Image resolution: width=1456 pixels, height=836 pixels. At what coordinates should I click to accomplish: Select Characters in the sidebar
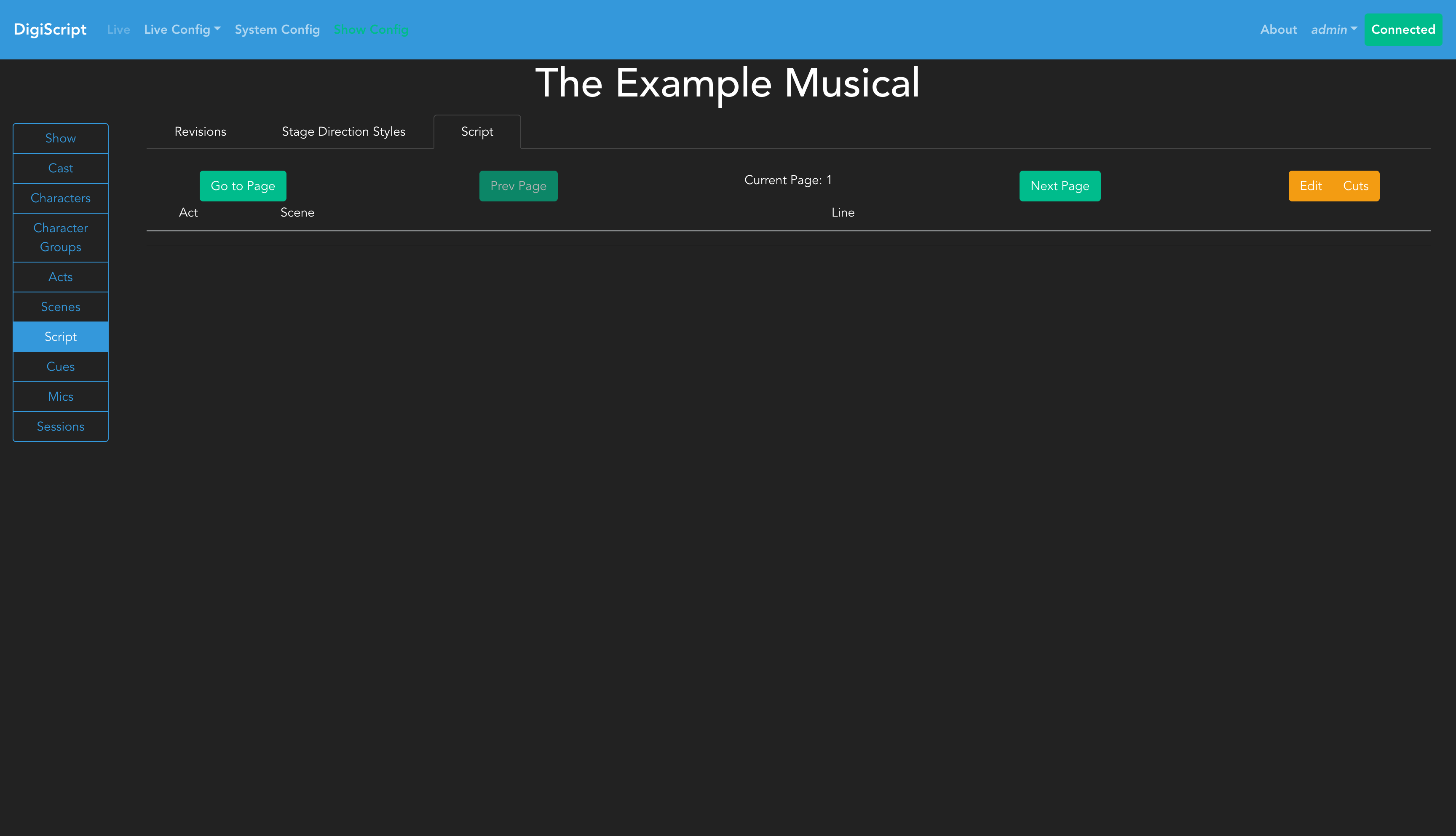pyautogui.click(x=60, y=198)
